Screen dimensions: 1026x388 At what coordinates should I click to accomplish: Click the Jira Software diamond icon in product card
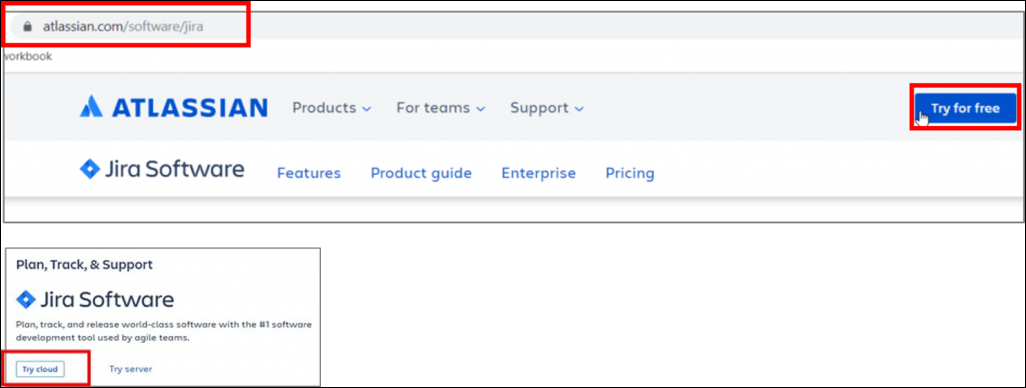point(26,300)
